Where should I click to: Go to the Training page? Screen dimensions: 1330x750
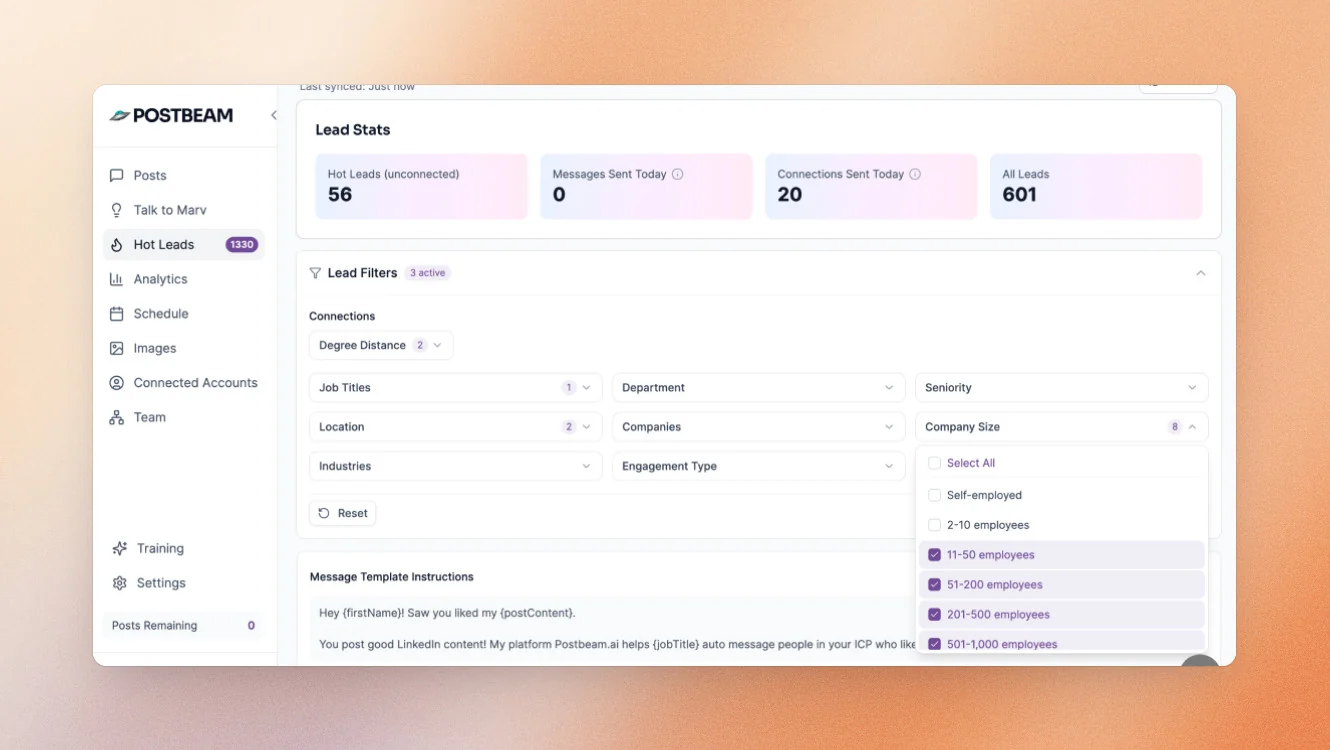pyautogui.click(x=184, y=548)
